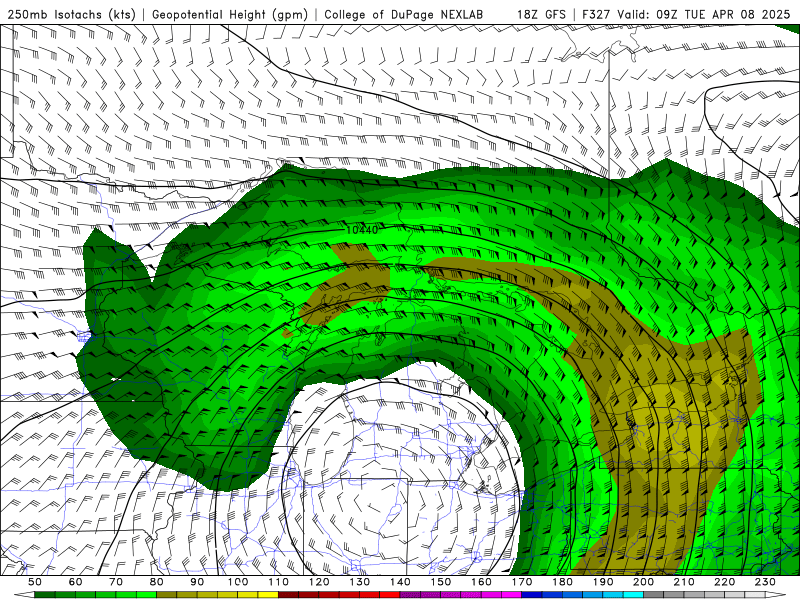This screenshot has width=800, height=600.
Task: Click the 100 label on the color scale
Action: tap(238, 582)
